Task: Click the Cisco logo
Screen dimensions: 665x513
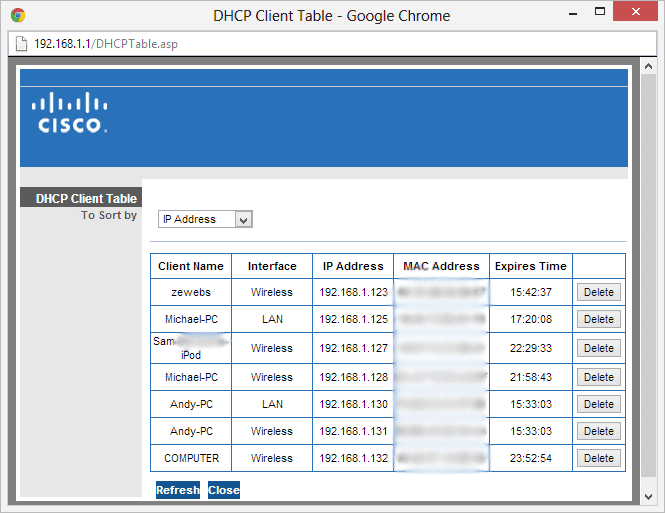Action: click(69, 113)
